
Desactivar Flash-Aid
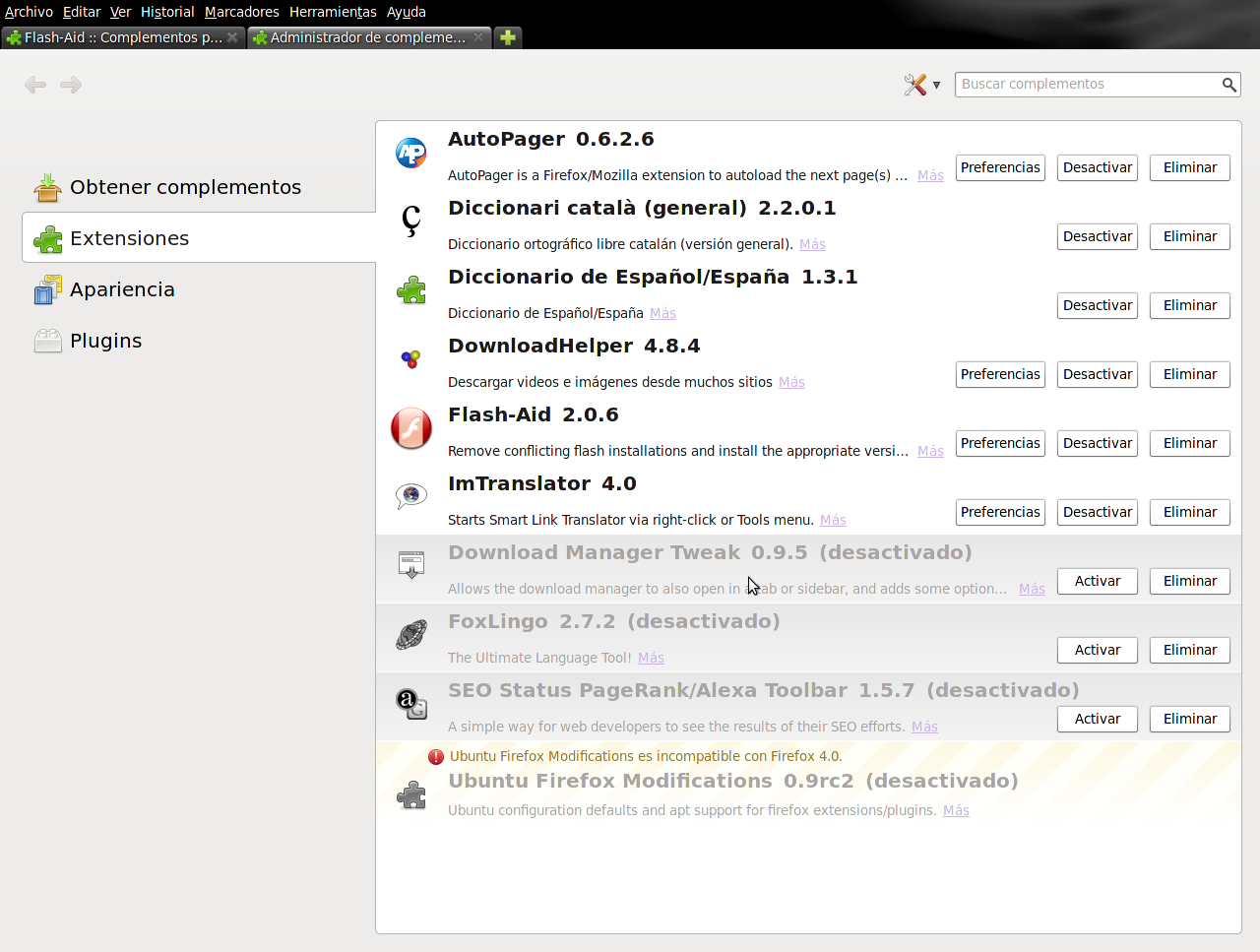1098,443
